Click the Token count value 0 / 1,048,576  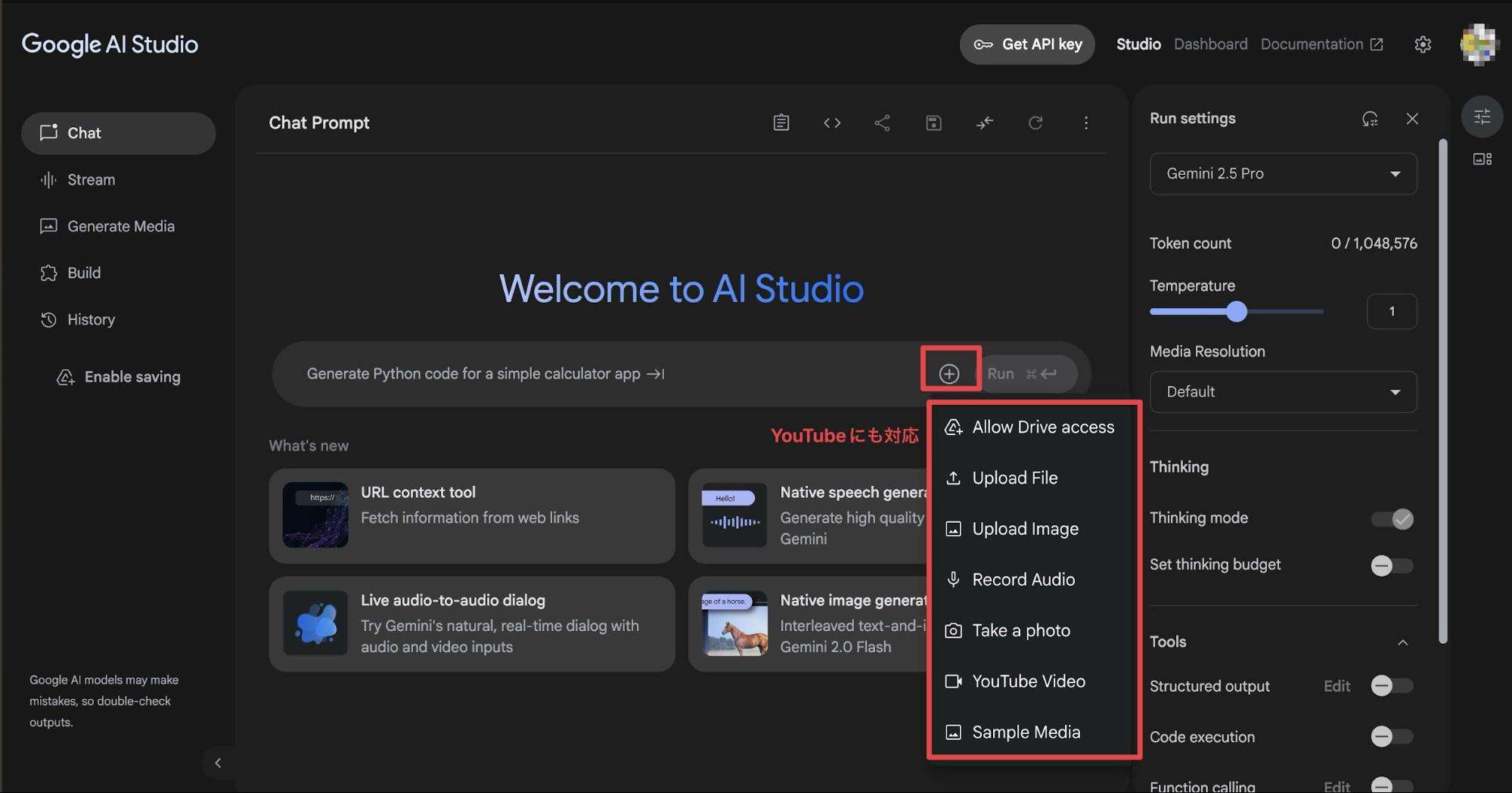1374,244
